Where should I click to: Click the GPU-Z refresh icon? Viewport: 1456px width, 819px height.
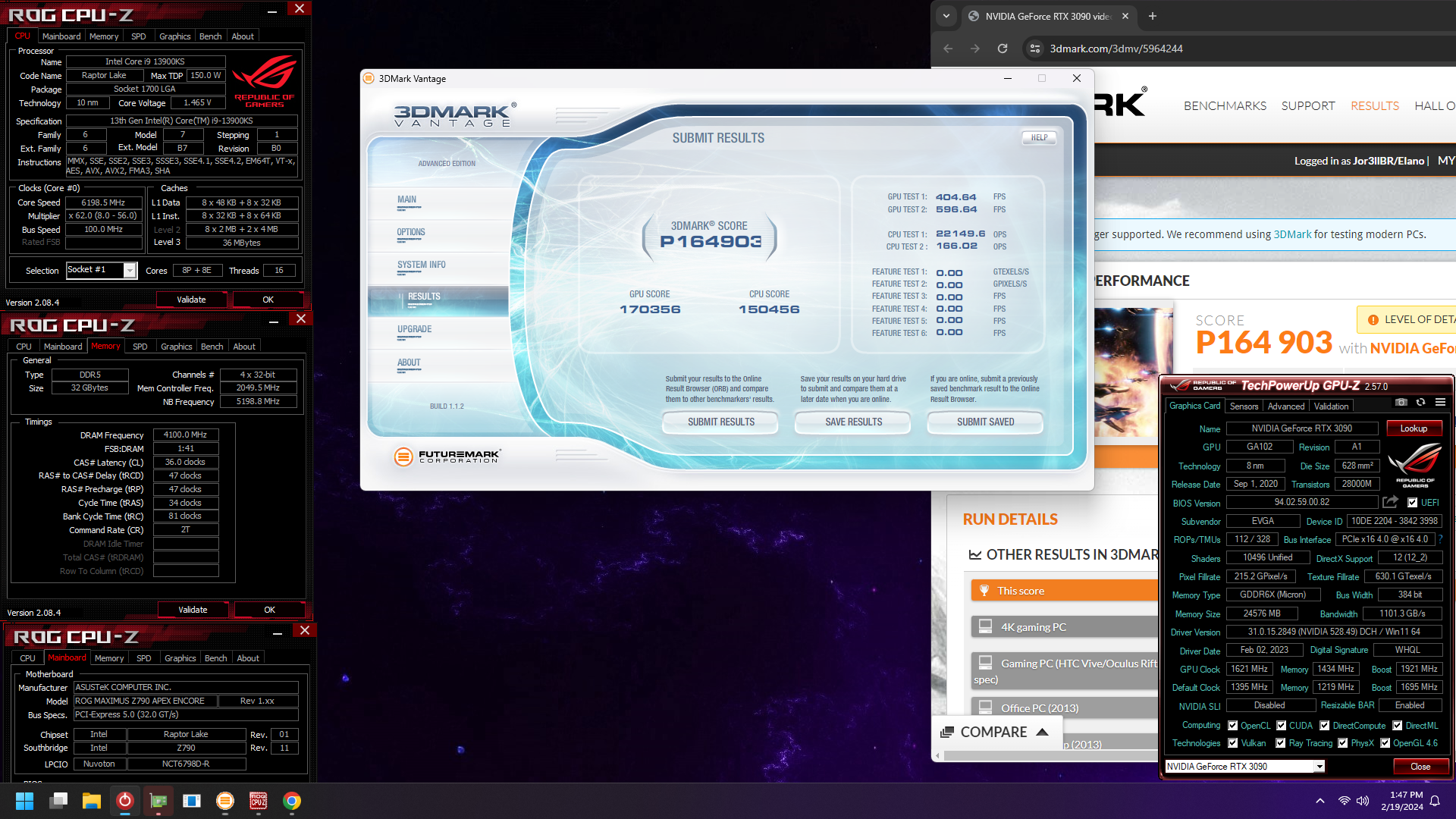tap(1421, 403)
